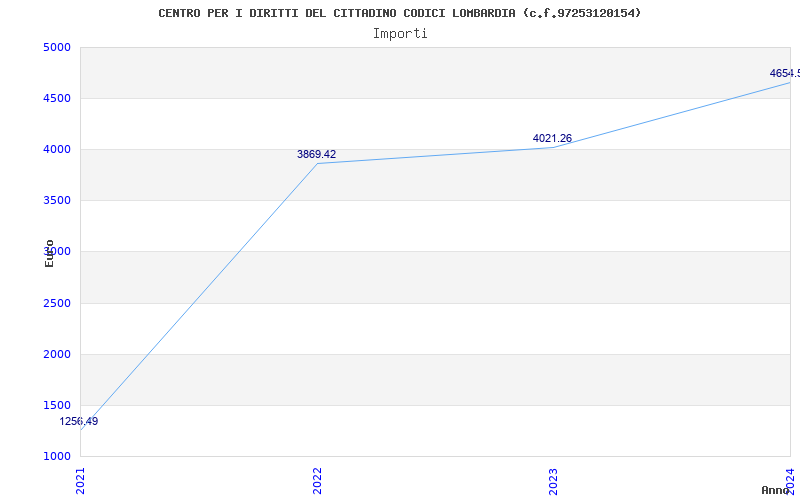Click the 1256.49 data label
The width and height of the screenshot is (800, 500).
pyautogui.click(x=79, y=421)
